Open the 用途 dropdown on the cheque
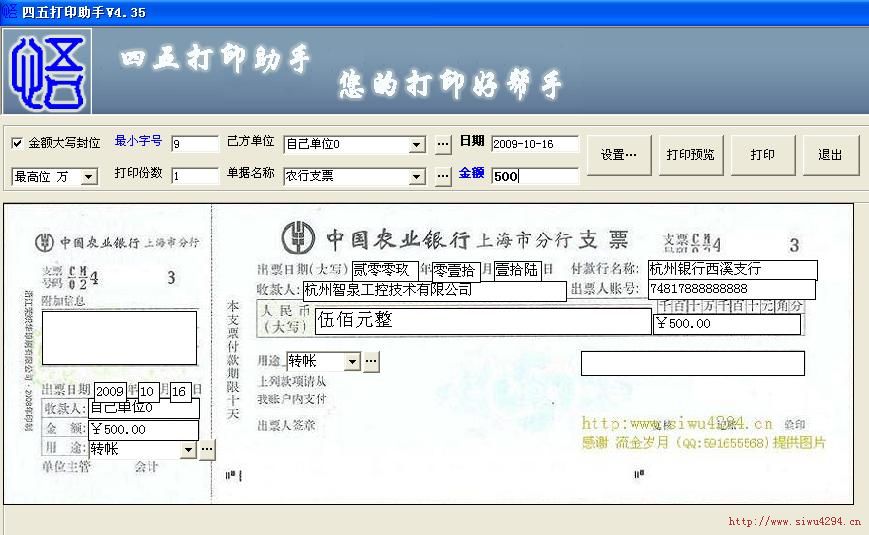Screen dimensions: 869x535 click(x=352, y=362)
